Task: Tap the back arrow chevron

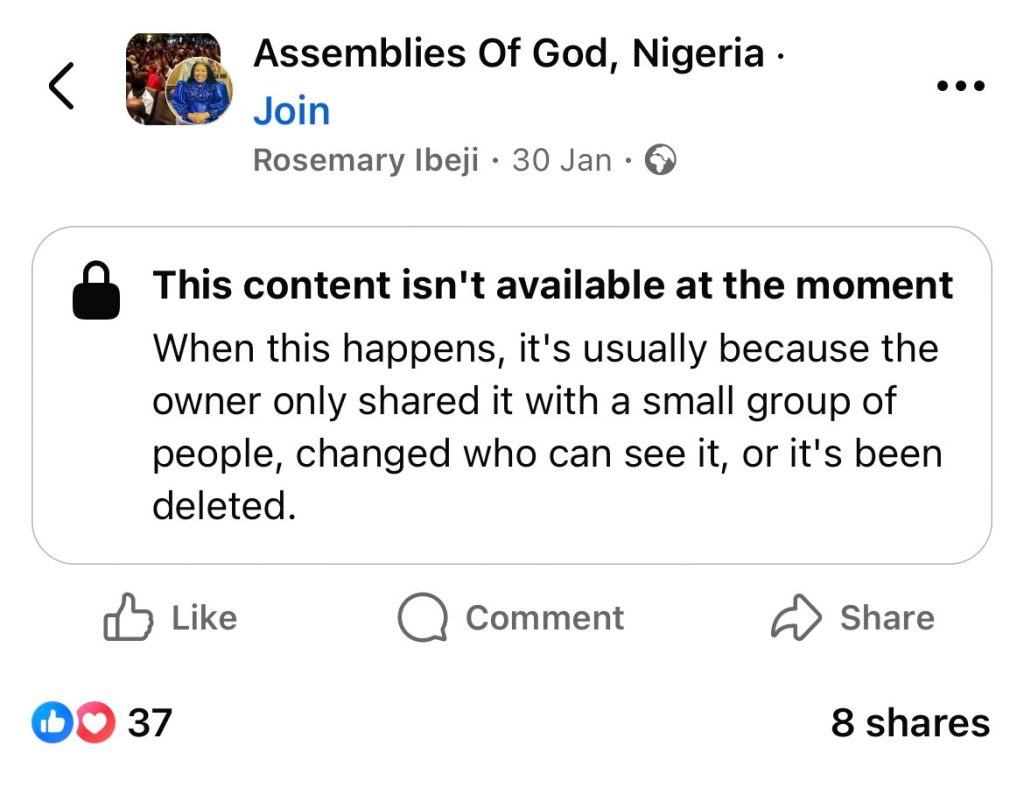Action: (x=62, y=85)
